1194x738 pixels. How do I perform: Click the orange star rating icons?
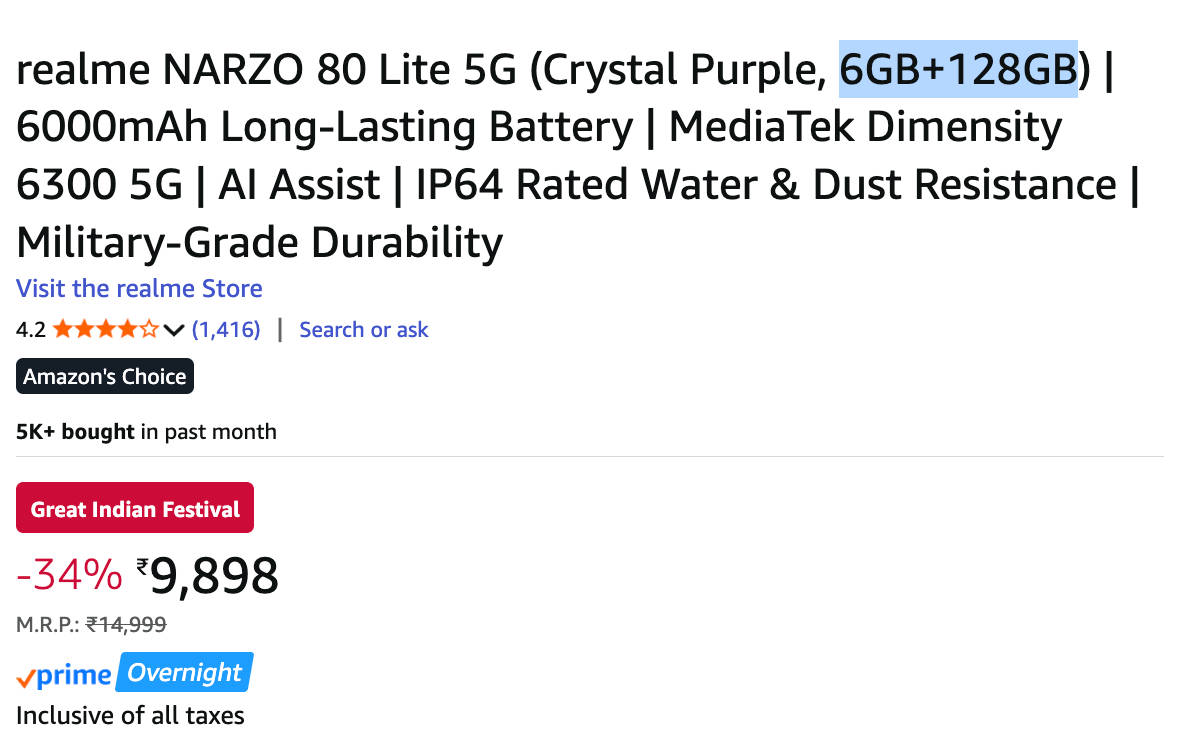click(x=105, y=329)
